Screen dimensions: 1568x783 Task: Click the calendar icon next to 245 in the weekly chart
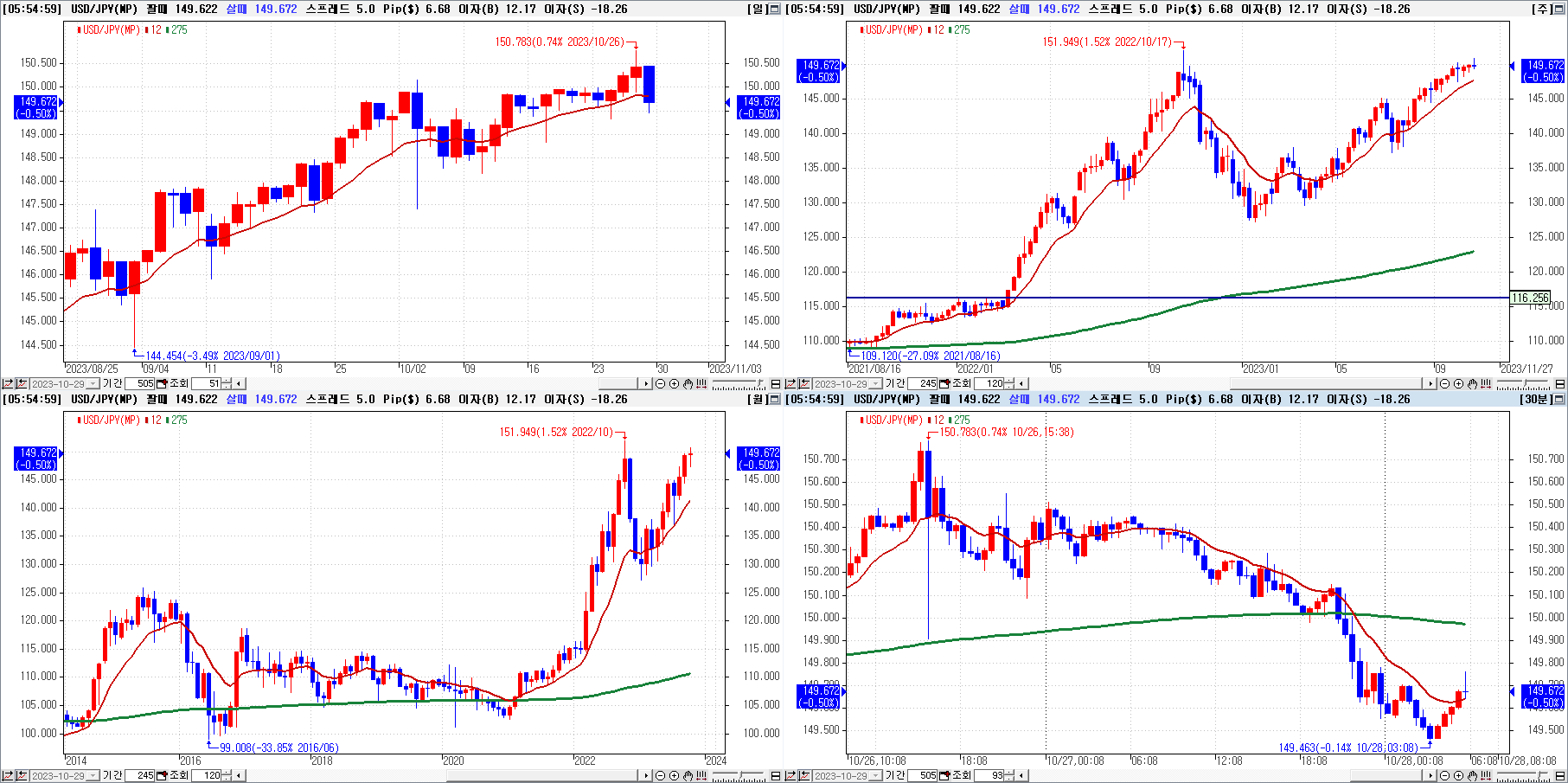(944, 383)
